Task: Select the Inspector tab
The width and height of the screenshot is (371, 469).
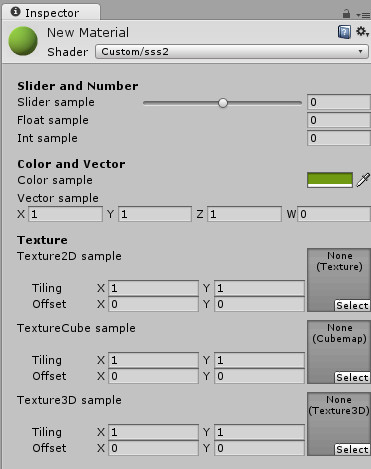Action: tap(51, 13)
